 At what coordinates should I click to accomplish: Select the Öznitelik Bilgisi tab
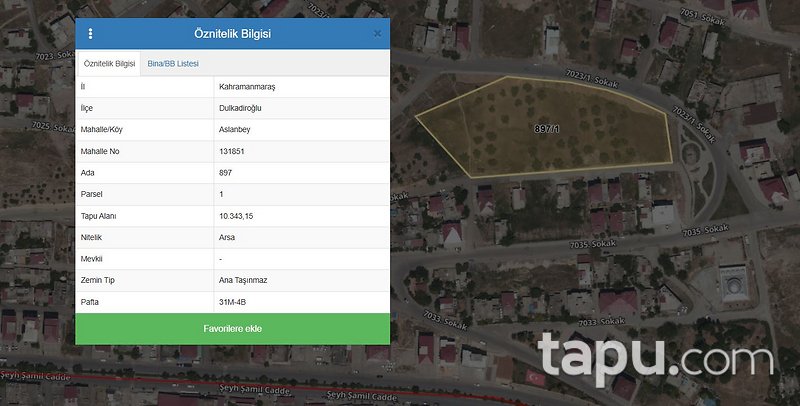tap(108, 63)
